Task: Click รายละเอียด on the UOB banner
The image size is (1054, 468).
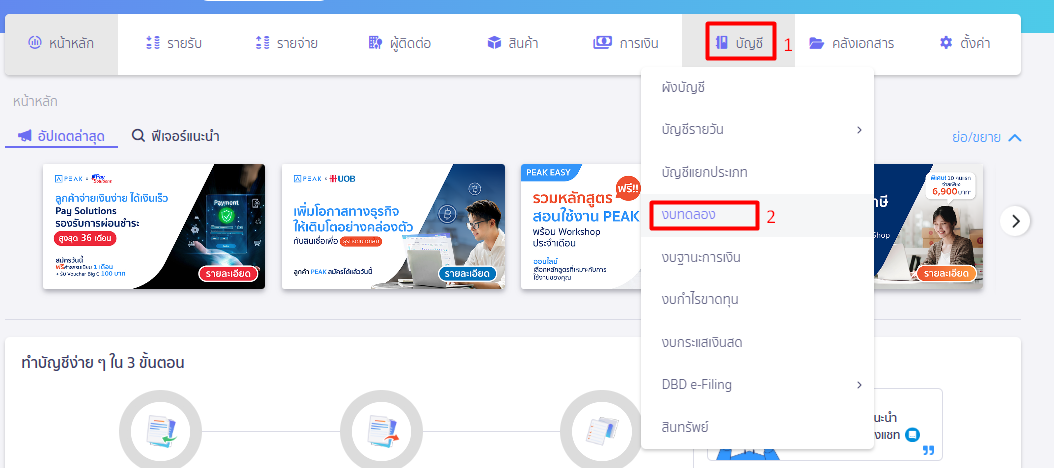Action: (467, 274)
